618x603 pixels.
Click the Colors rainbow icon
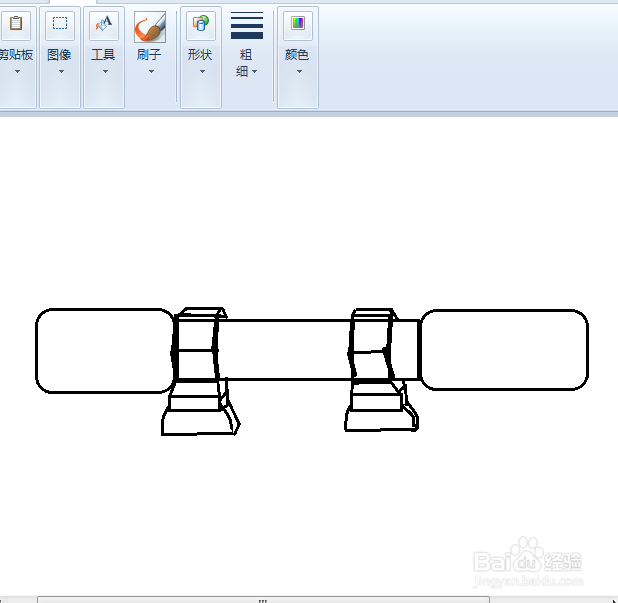click(x=298, y=25)
